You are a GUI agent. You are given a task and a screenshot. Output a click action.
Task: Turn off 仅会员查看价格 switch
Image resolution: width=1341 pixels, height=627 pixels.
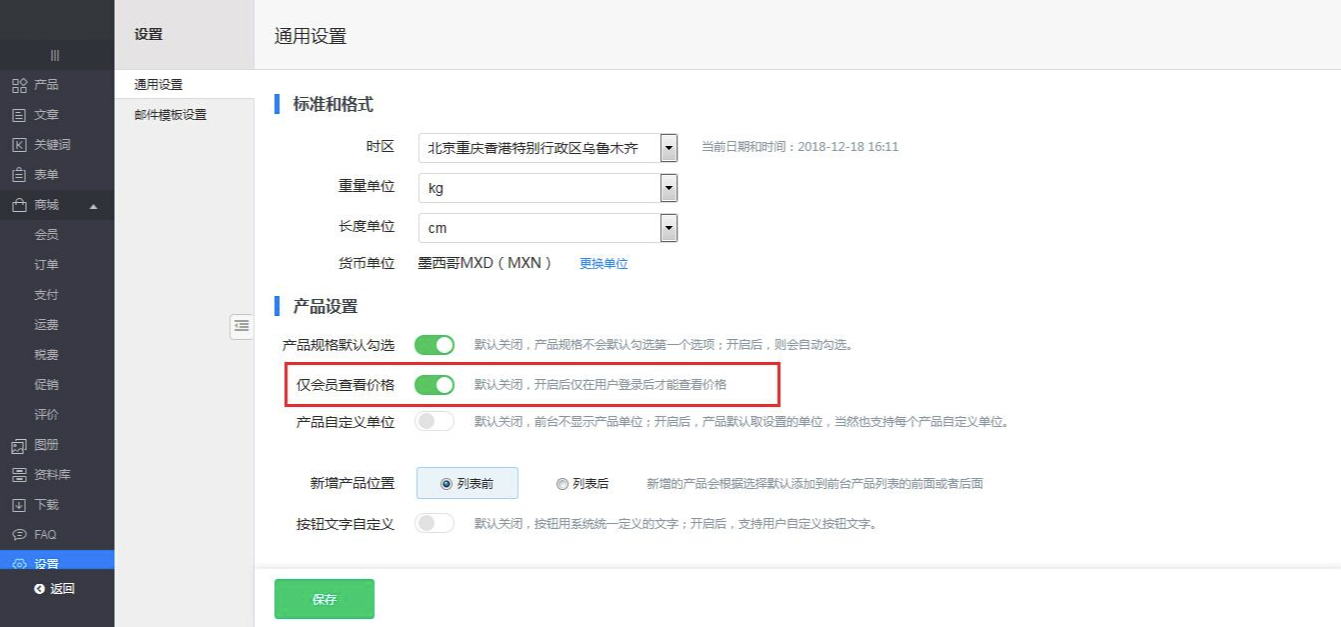click(x=435, y=385)
